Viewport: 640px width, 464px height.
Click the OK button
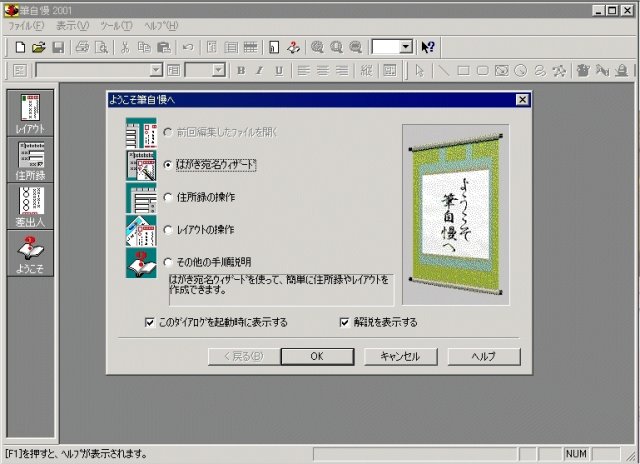(x=317, y=357)
